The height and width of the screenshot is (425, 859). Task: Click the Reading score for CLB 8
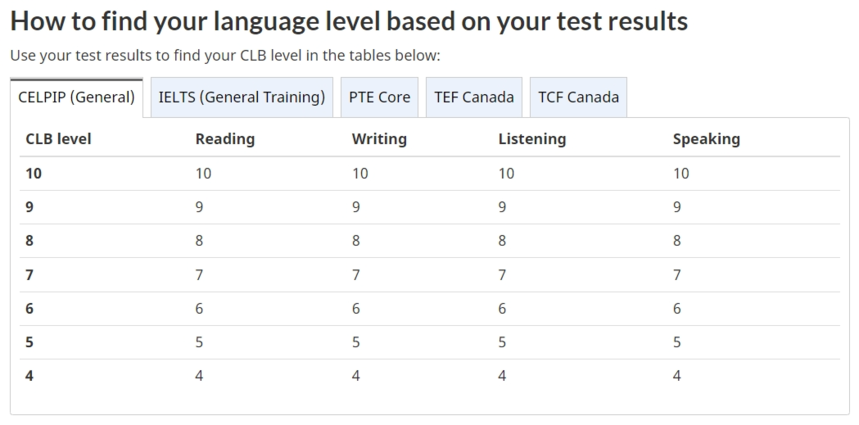pos(200,241)
